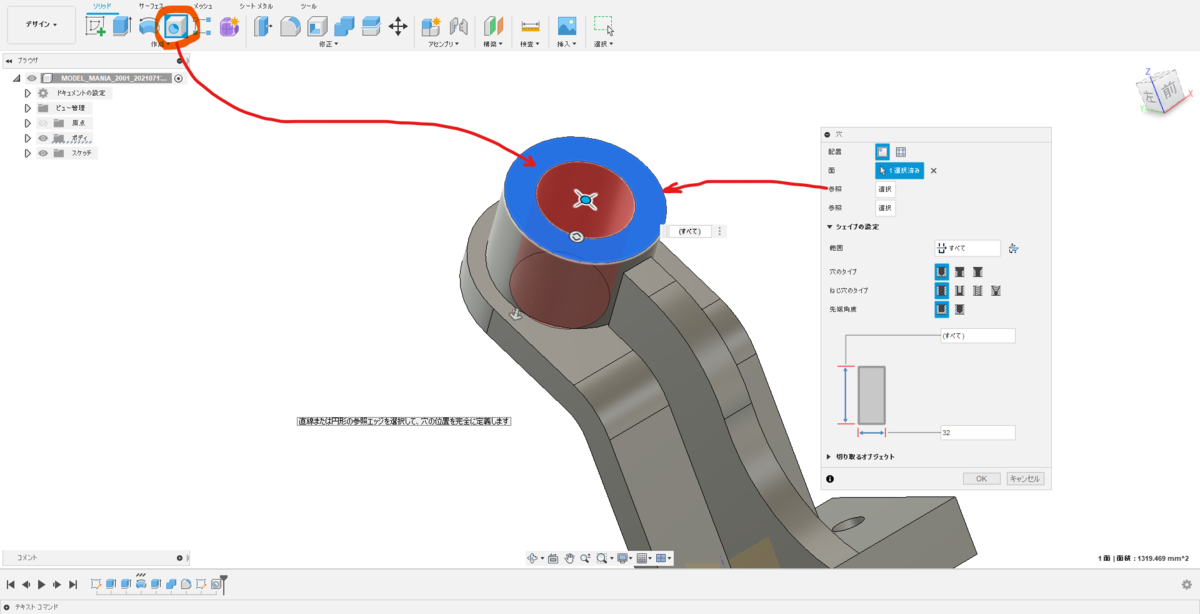Click the hole diameter field 32
The image size is (1200, 614).
tap(977, 433)
